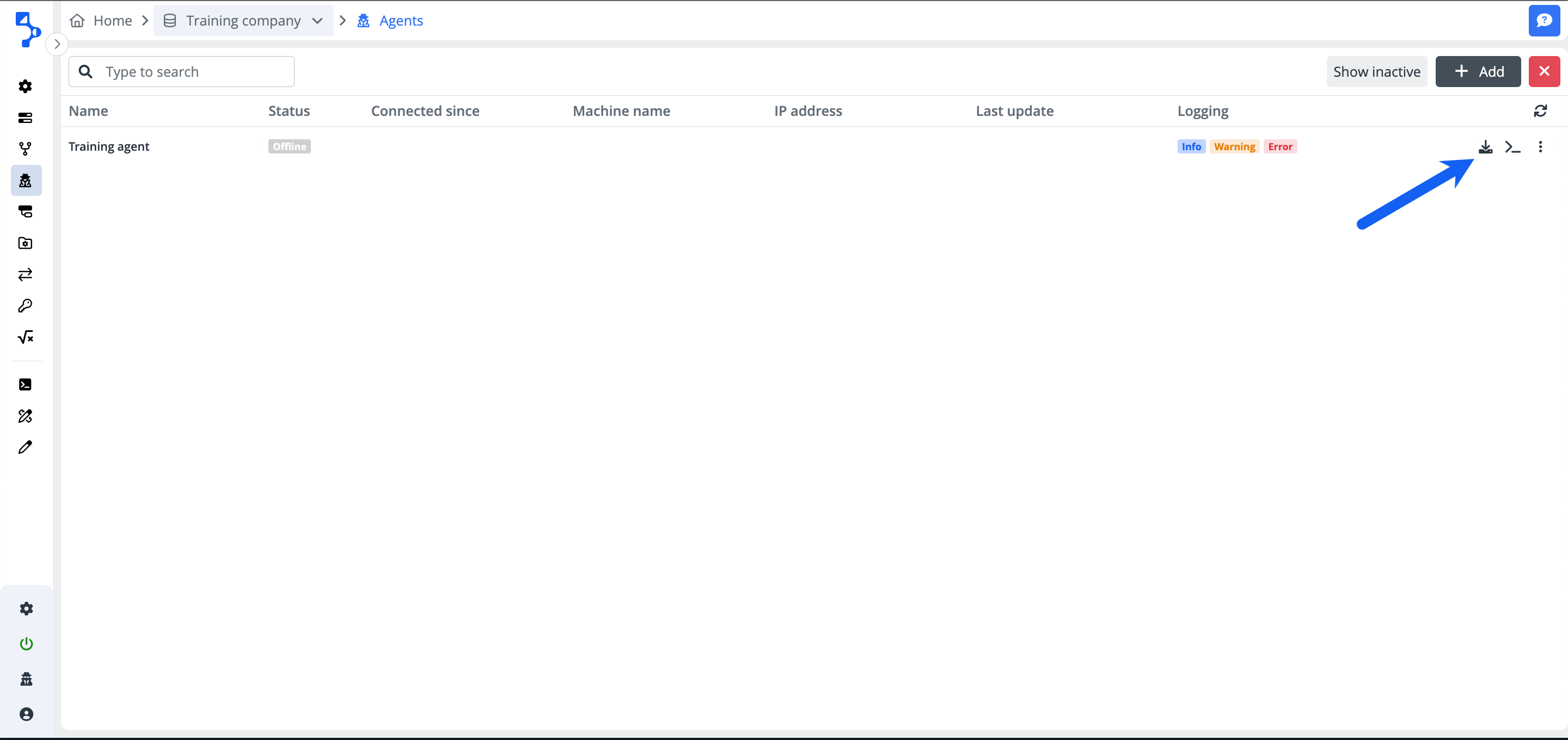The height and width of the screenshot is (740, 1568).
Task: Click the green power icon in the sidebar
Action: [26, 644]
